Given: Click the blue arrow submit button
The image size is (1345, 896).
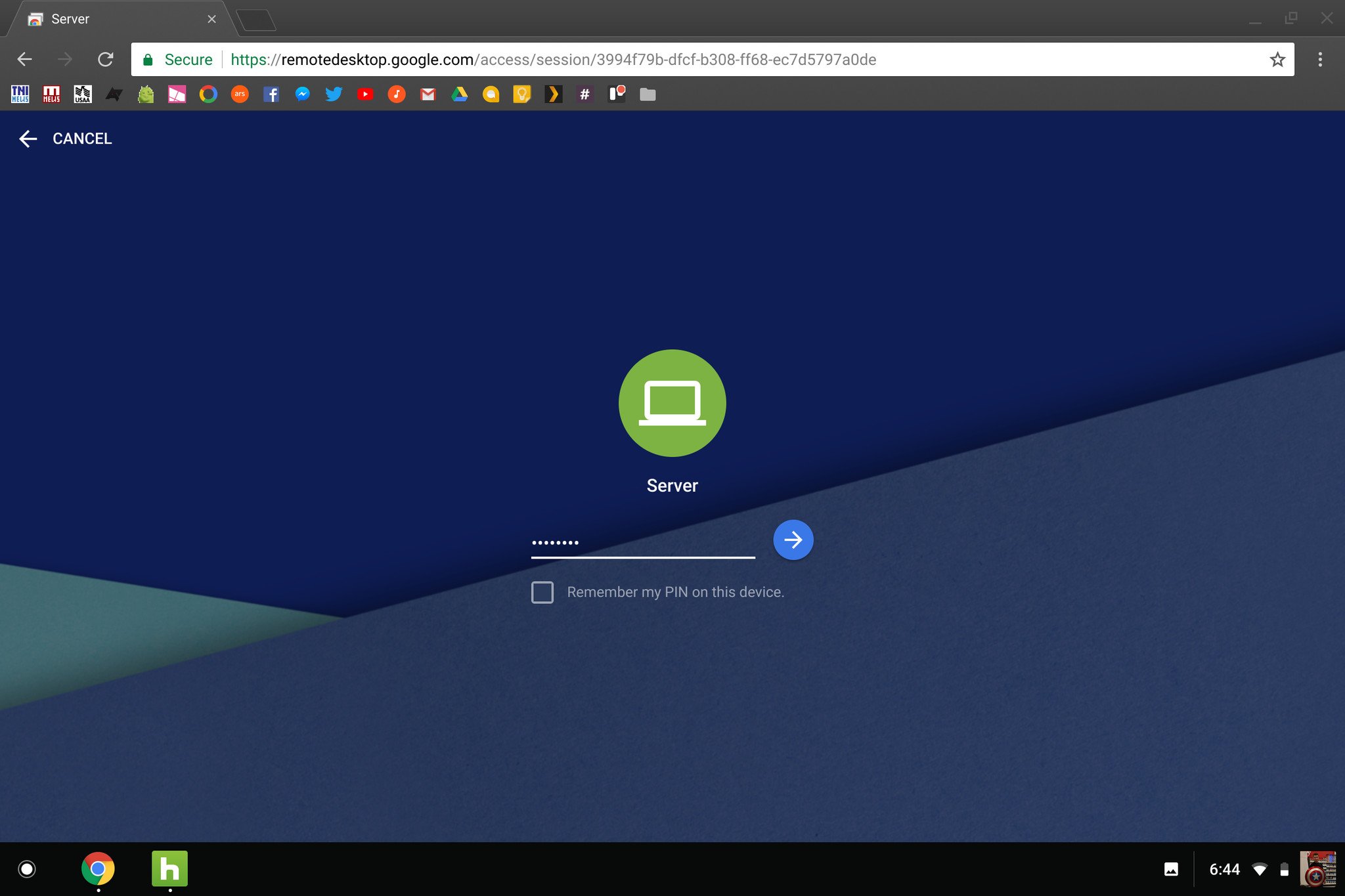Looking at the screenshot, I should pyautogui.click(x=792, y=539).
